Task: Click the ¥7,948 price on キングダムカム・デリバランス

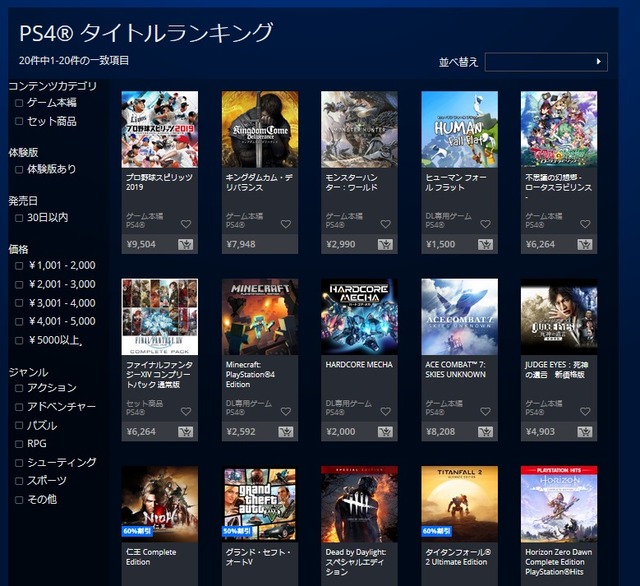Action: pyautogui.click(x=241, y=244)
